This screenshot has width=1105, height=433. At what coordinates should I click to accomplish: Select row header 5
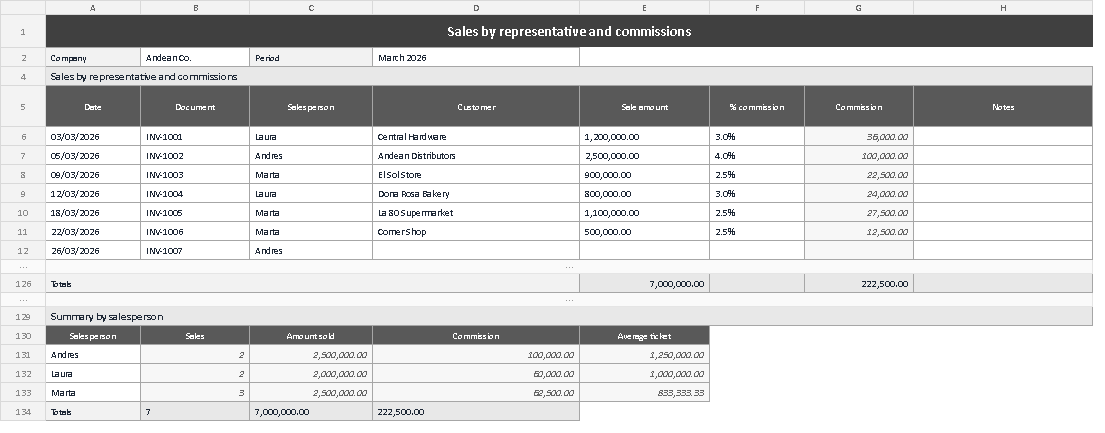pos(23,106)
